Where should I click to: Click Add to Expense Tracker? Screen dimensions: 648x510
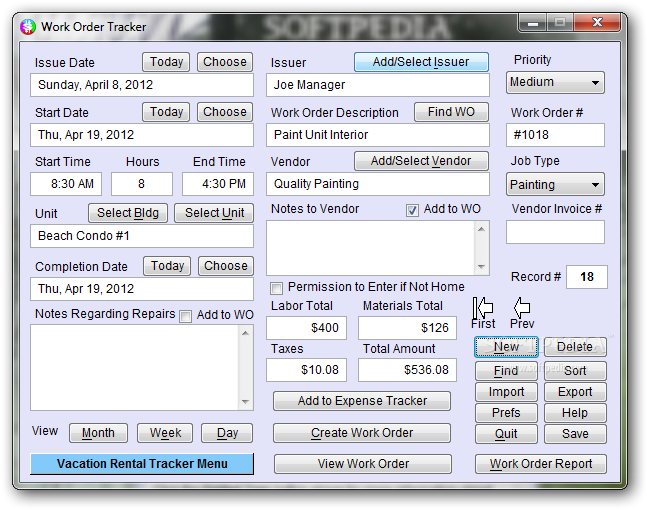coord(362,401)
